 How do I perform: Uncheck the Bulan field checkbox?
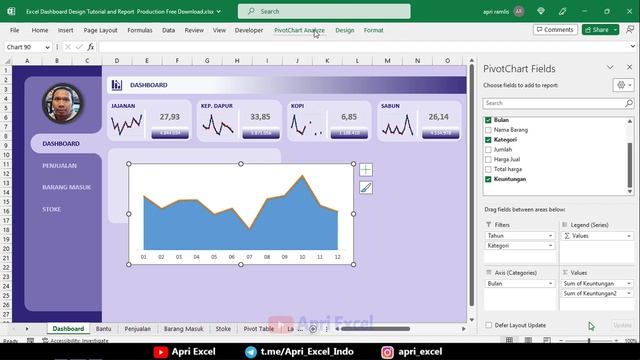pos(488,120)
